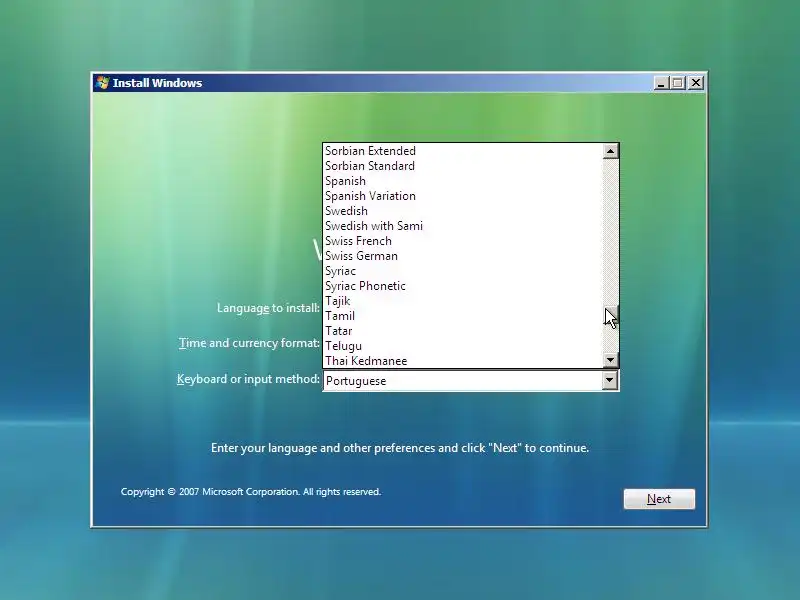This screenshot has height=600, width=800.
Task: Close the Install Windows window
Action: pyautogui.click(x=696, y=83)
